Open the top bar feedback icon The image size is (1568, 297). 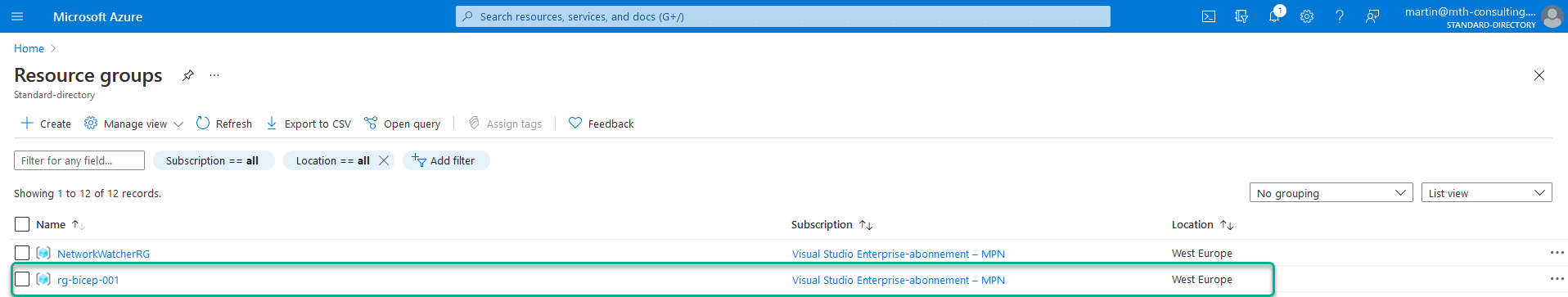pos(1372,16)
